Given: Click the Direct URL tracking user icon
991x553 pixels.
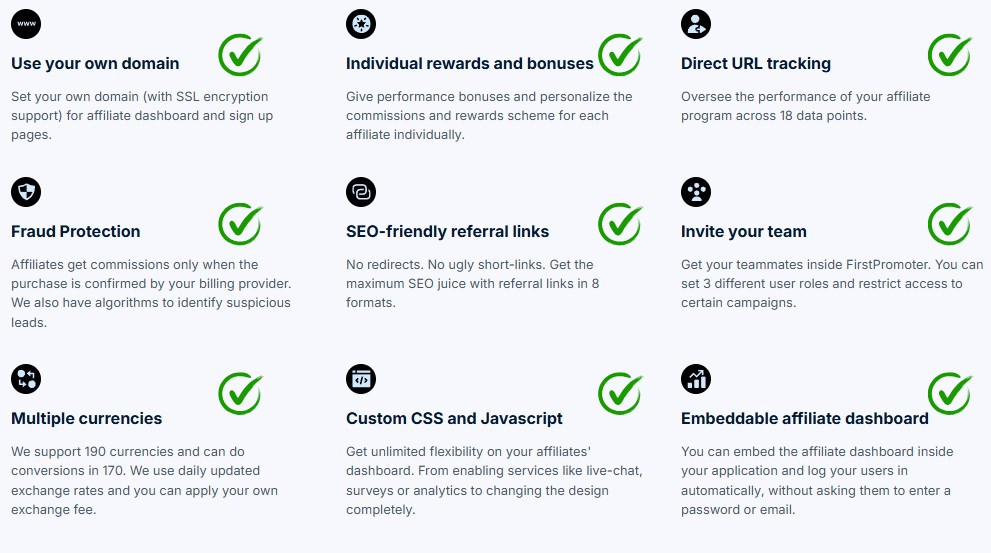Looking at the screenshot, I should (696, 24).
